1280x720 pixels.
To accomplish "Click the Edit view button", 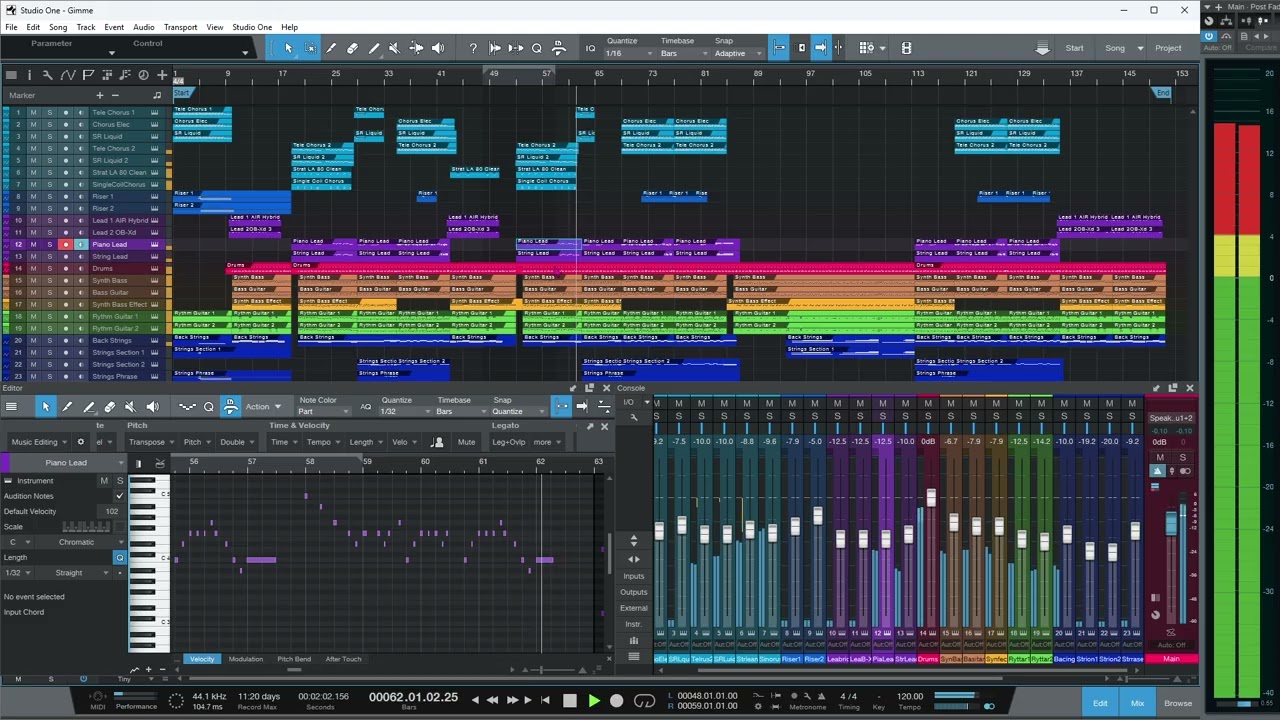I will (1100, 703).
